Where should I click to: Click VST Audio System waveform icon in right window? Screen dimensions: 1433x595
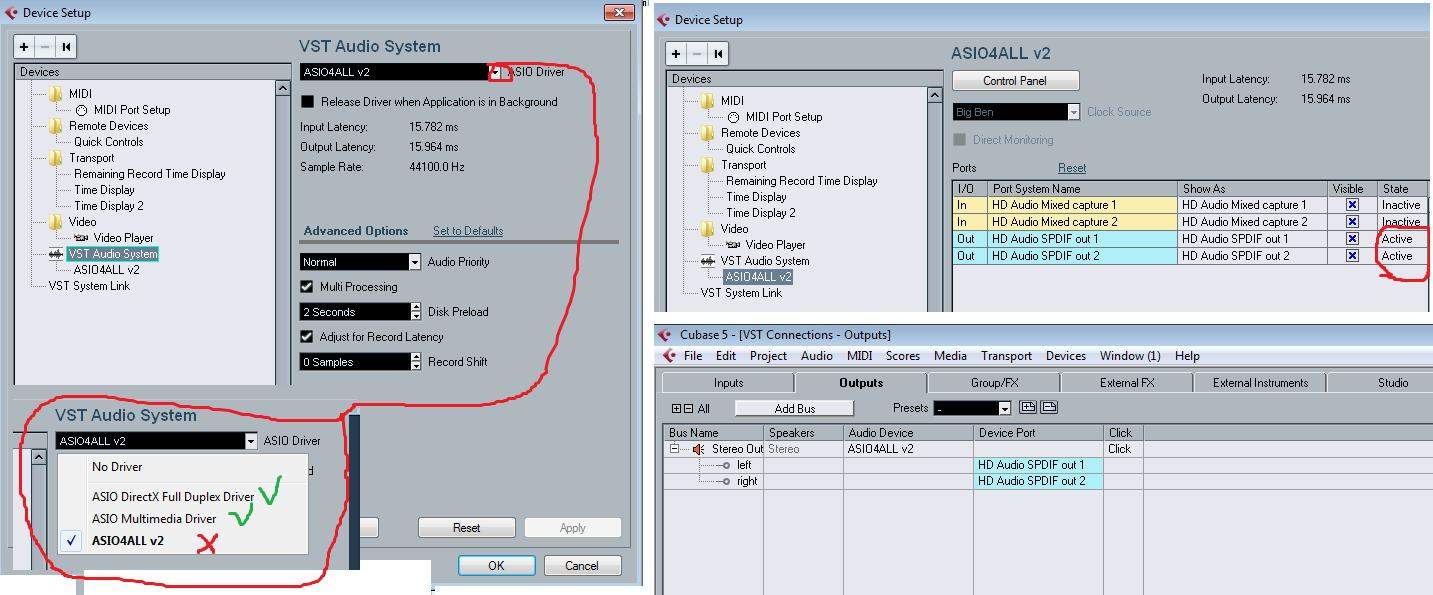(x=708, y=261)
